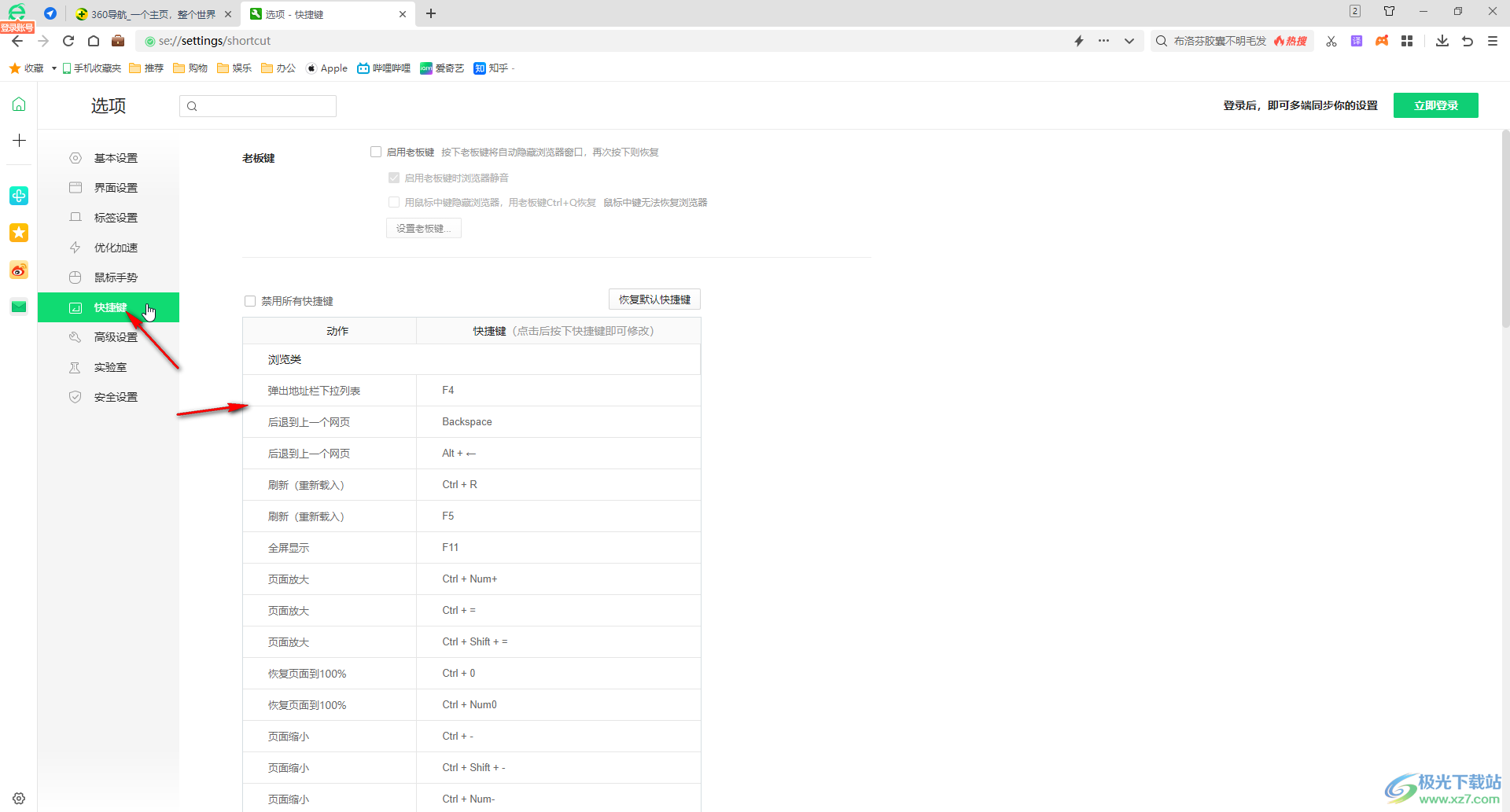The width and height of the screenshot is (1510, 812).
Task: Open the orange star favorites sidebar app
Action: point(19,233)
